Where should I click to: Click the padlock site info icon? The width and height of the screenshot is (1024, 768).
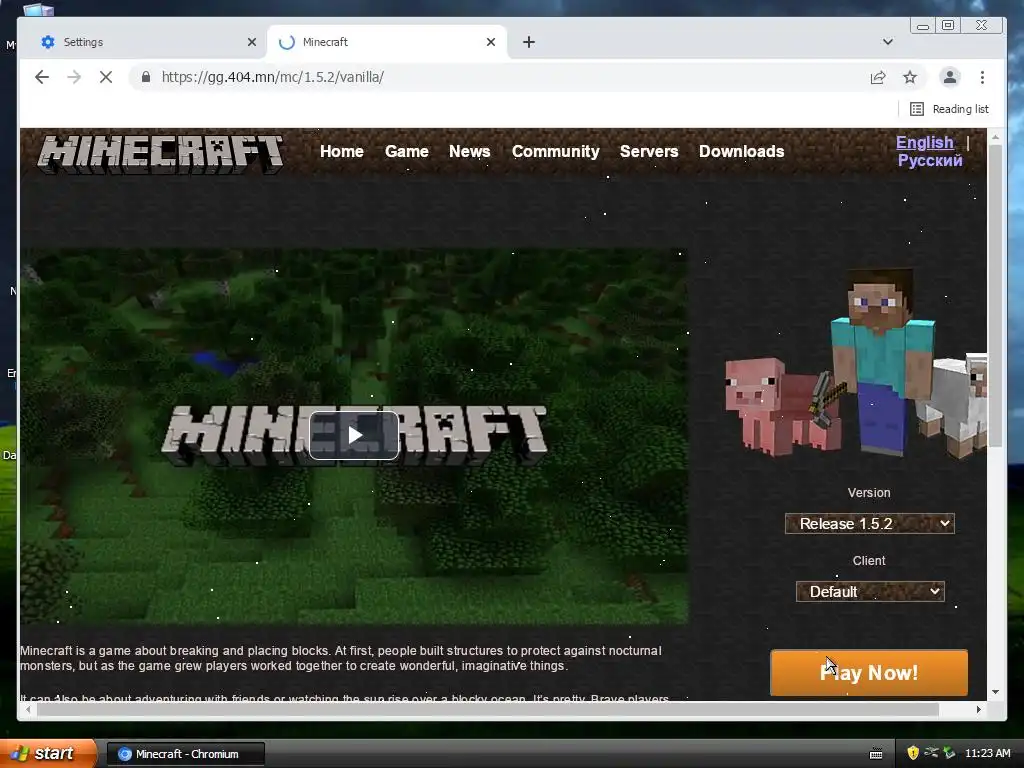(x=146, y=77)
